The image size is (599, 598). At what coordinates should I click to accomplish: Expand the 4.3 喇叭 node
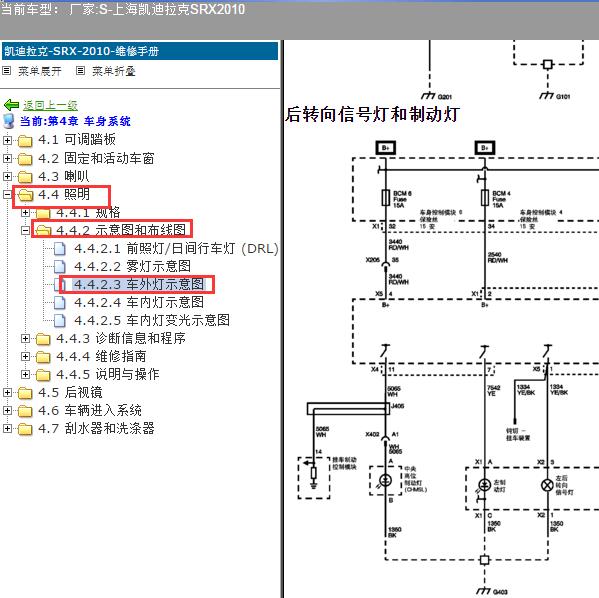(7, 176)
